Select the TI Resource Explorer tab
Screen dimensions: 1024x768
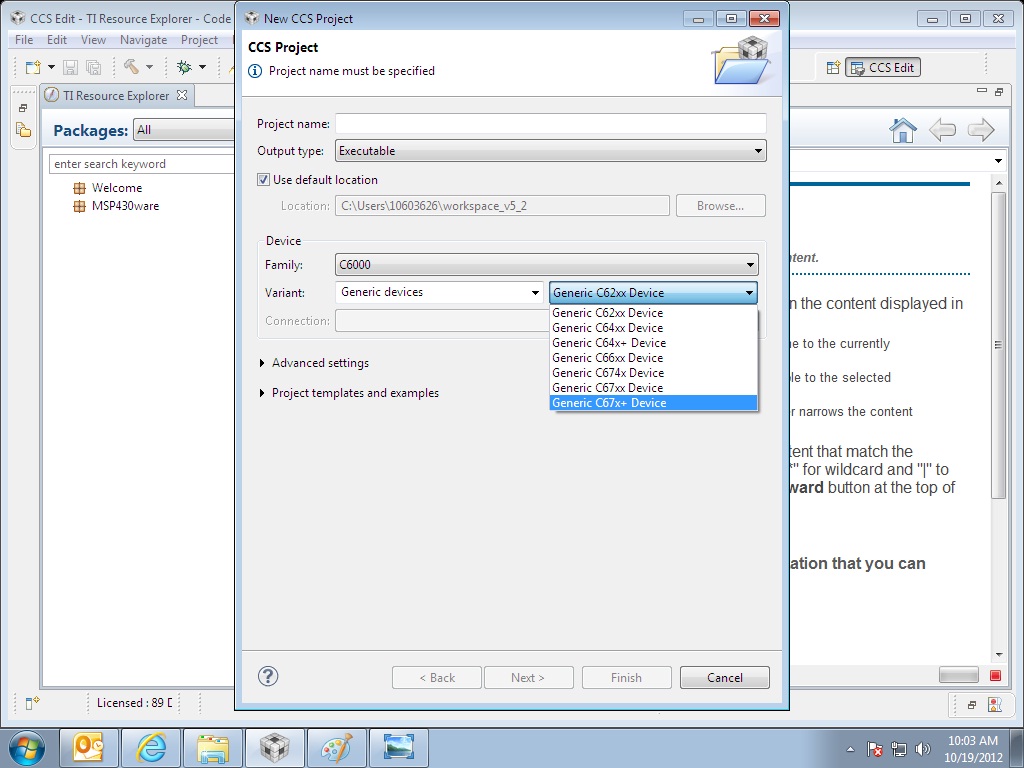coord(116,95)
